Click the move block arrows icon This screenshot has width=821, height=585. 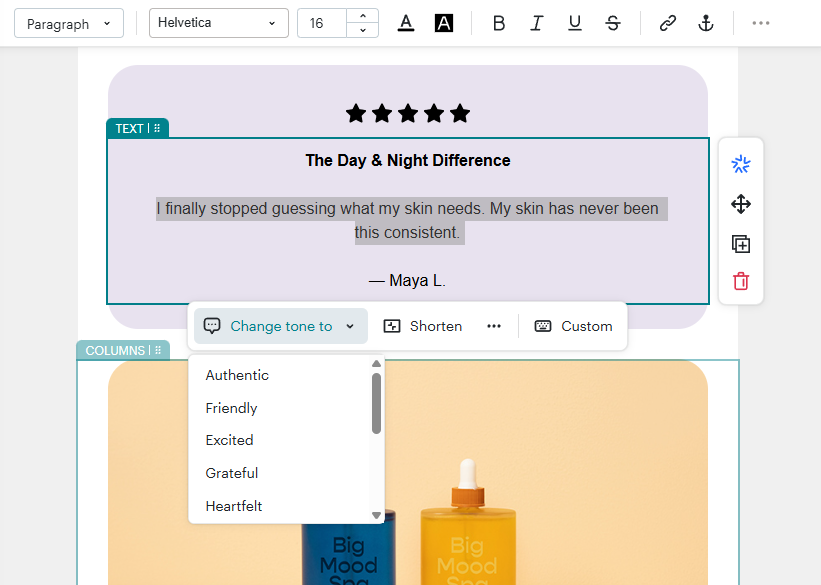[740, 204]
